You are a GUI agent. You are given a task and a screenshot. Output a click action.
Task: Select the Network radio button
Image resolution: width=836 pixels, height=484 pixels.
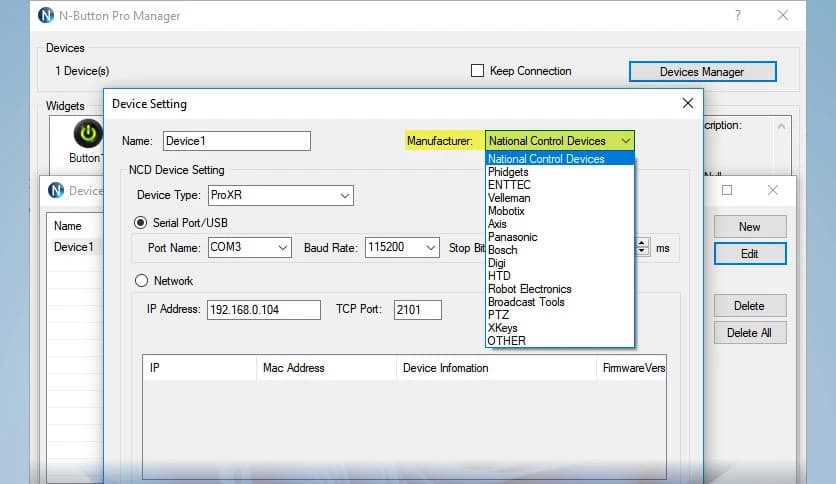[141, 281]
